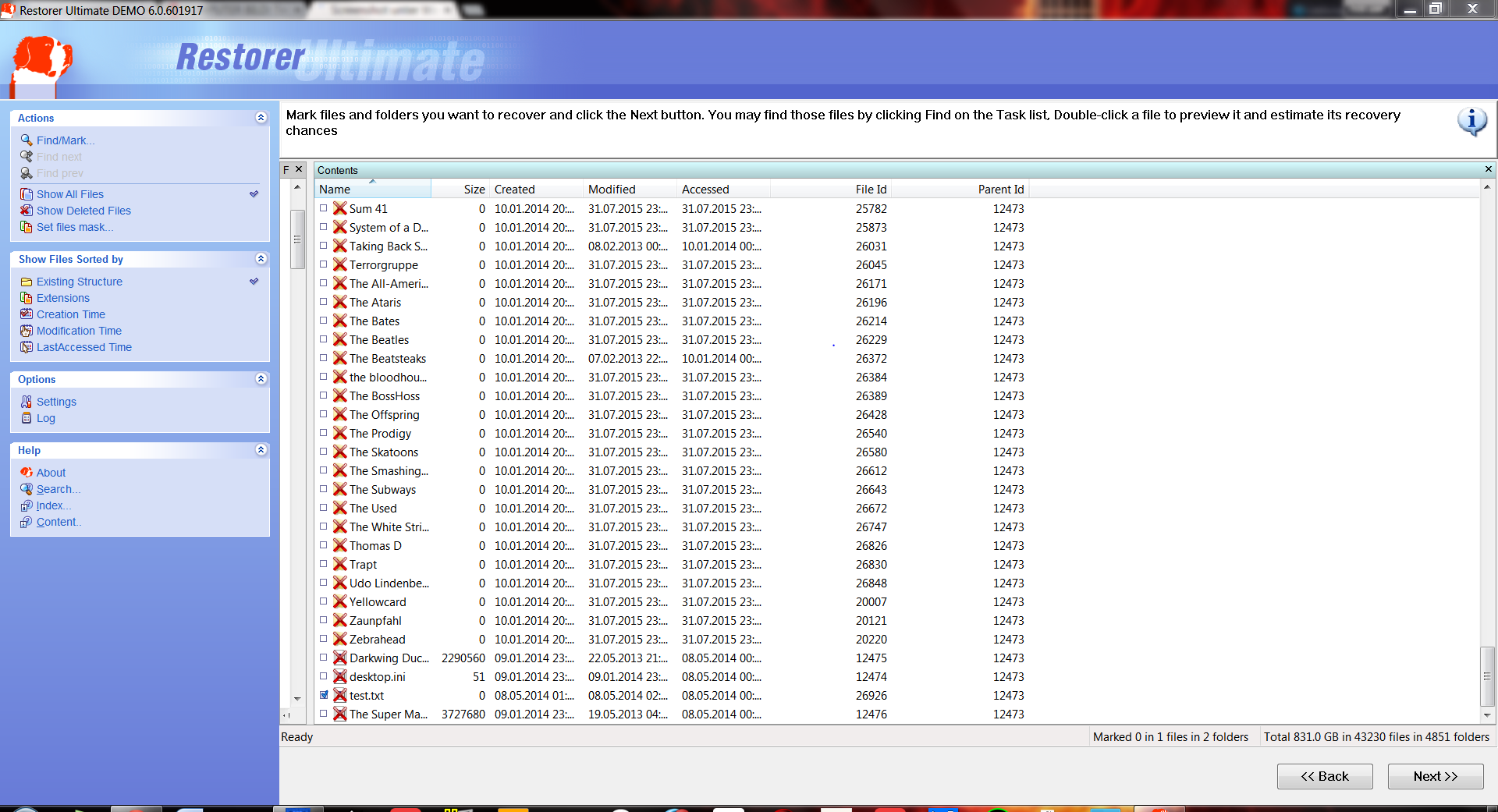Click the folder pane scroll up arrow
The image size is (1498, 812).
(x=297, y=187)
